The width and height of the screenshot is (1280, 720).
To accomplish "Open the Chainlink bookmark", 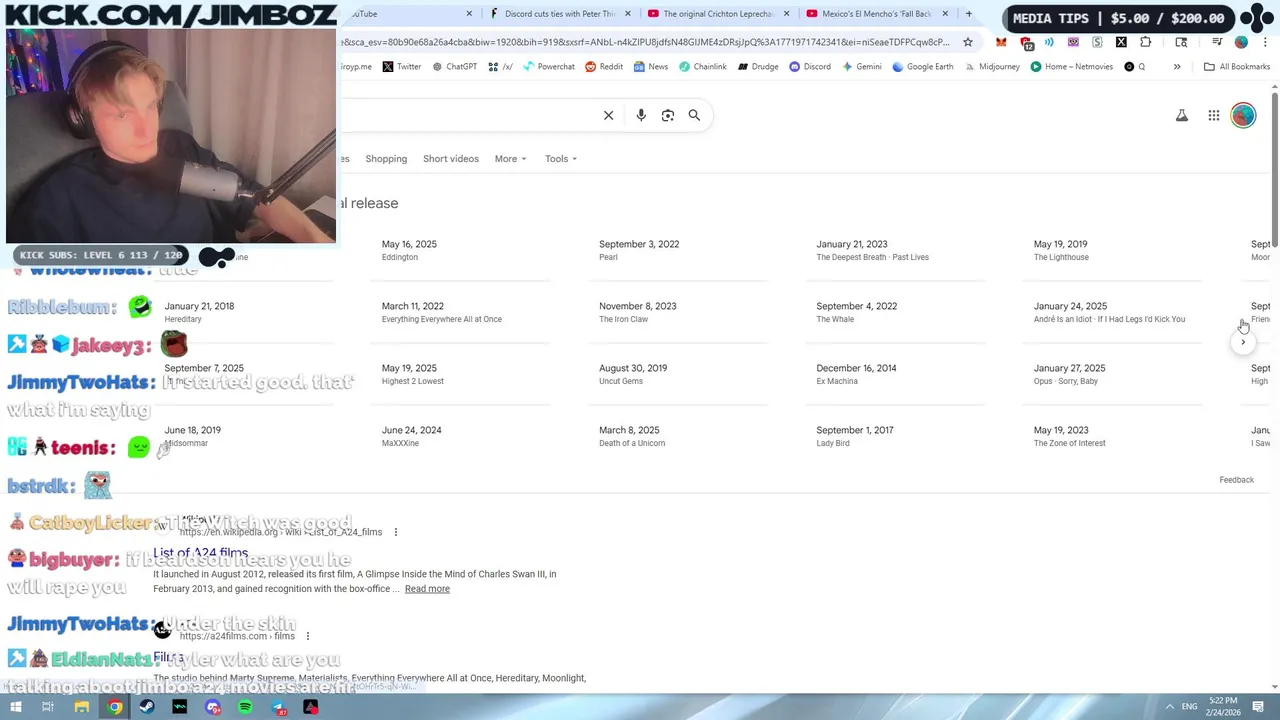I will [703, 67].
